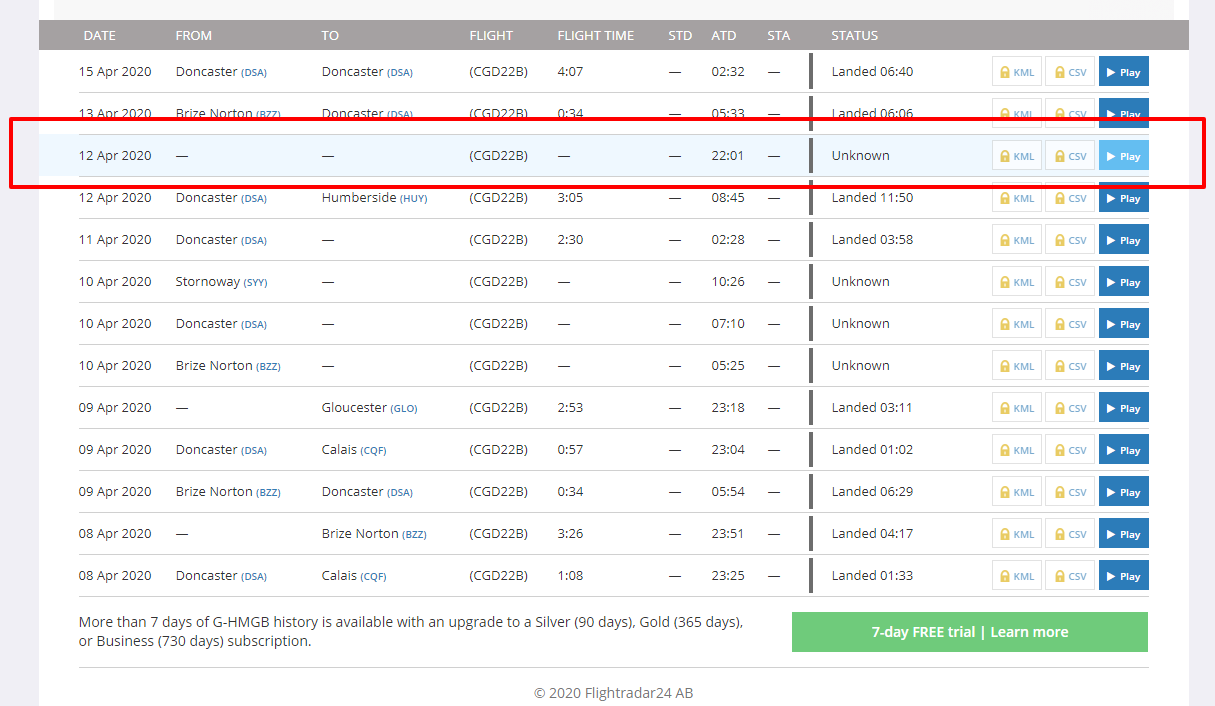Open the 7-day FREE trial Learn more button
Image resolution: width=1215 pixels, height=706 pixels.
coord(970,632)
